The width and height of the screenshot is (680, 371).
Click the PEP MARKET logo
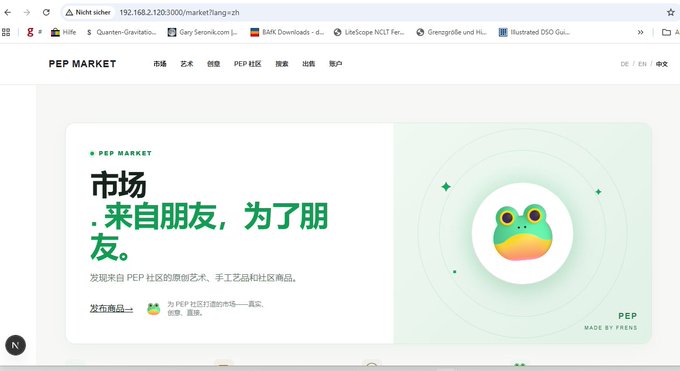(82, 64)
